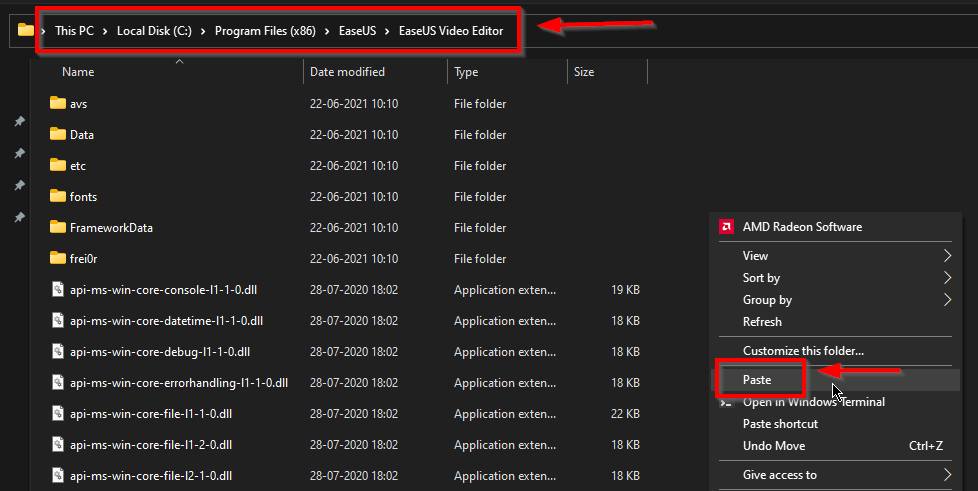Select the etc folder icon
The height and width of the screenshot is (491, 978).
(58, 165)
